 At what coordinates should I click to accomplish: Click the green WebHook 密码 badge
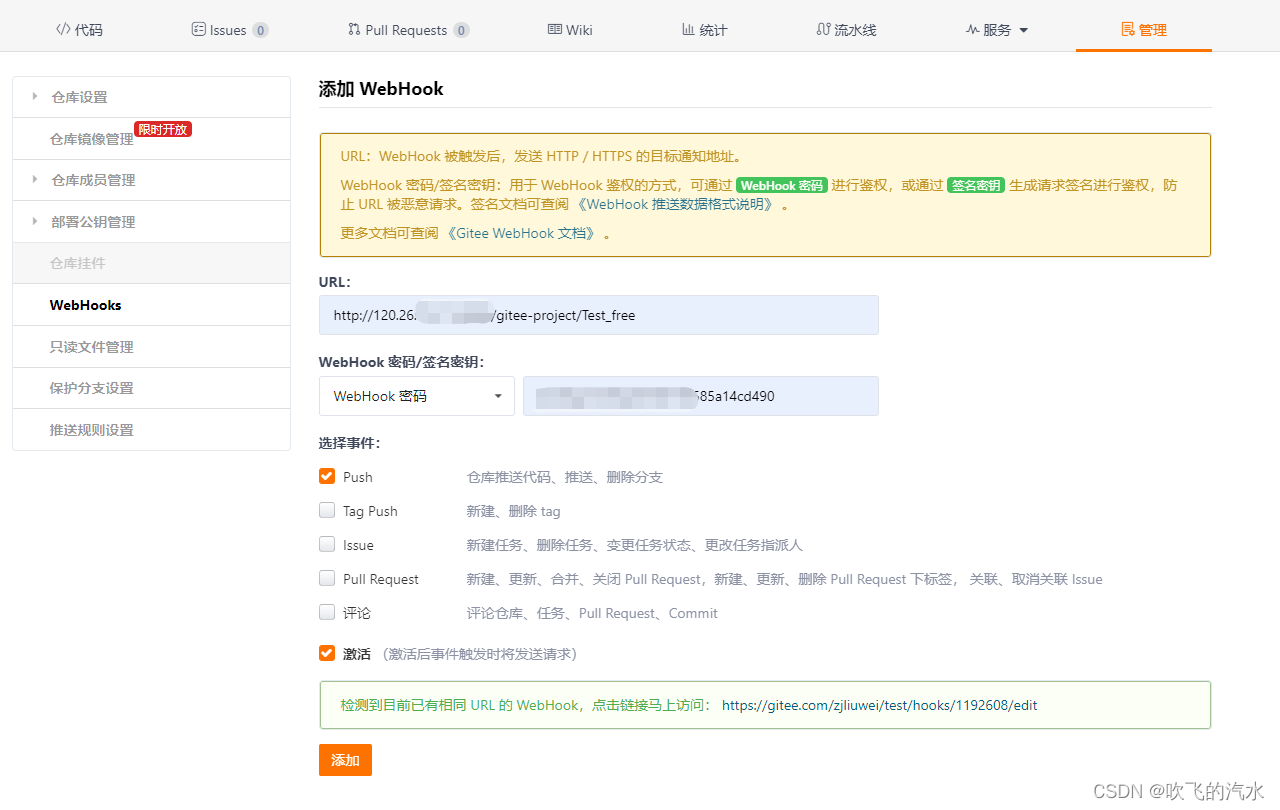pyautogui.click(x=782, y=185)
